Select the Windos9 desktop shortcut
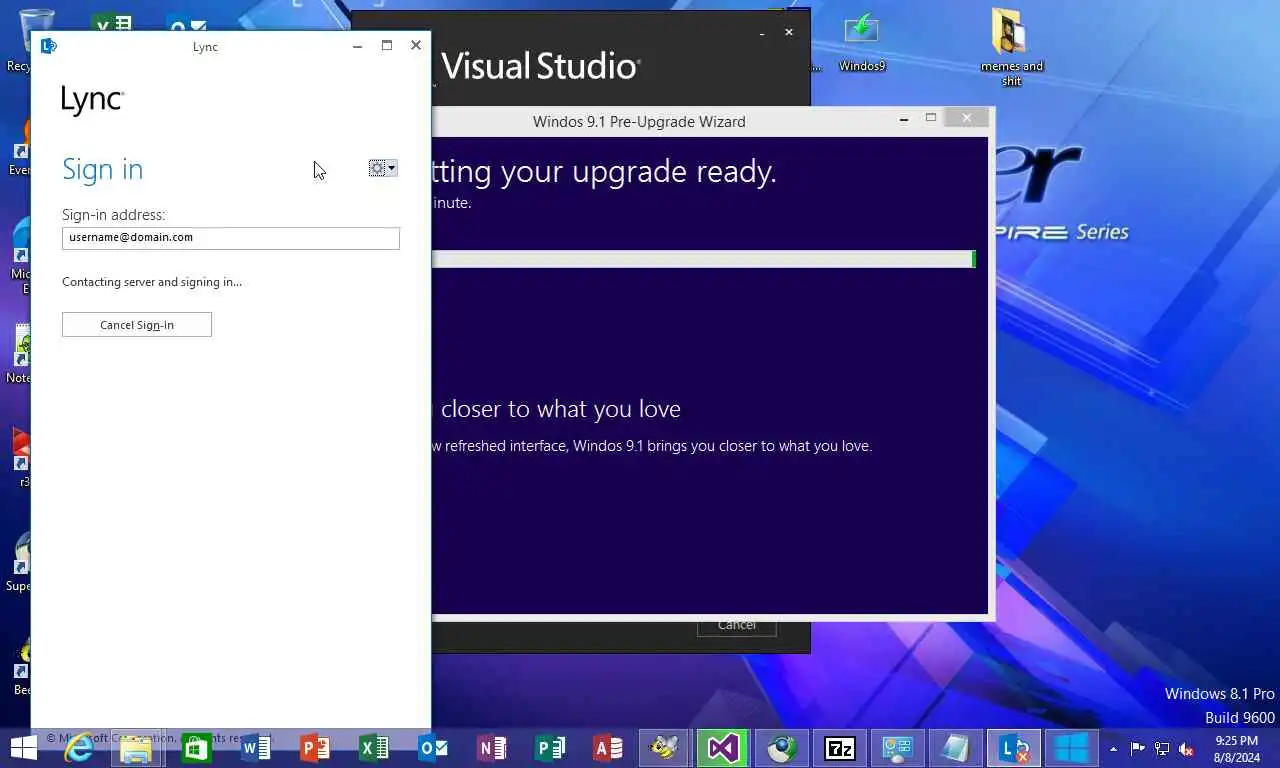 [861, 43]
